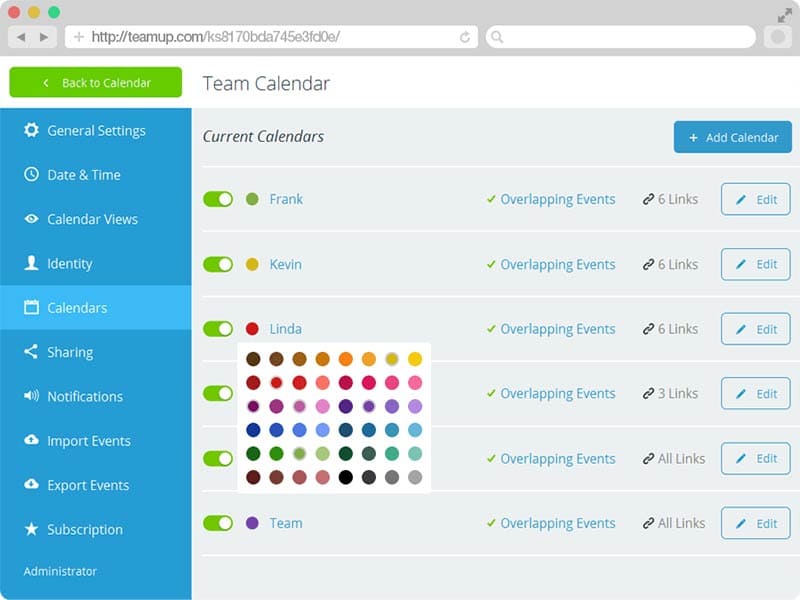Click the General Settings gear icon
Screen dimensions: 800x600
[31, 130]
